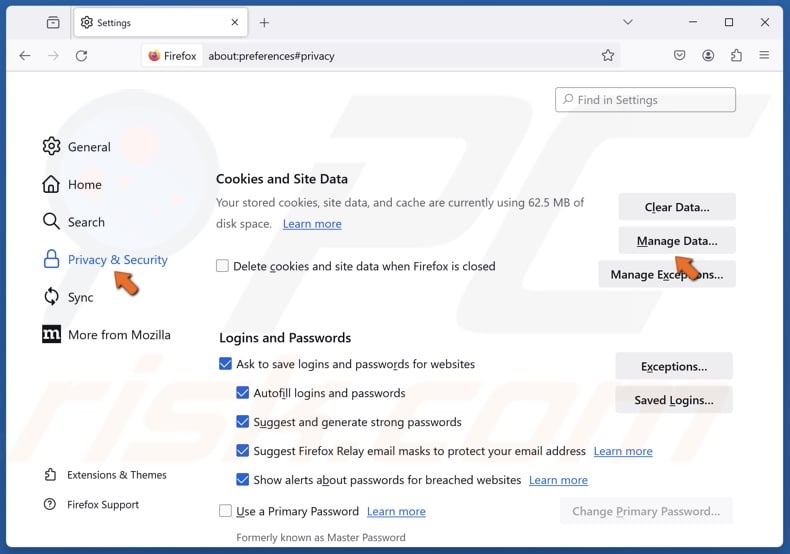Select the Settings browser tab
The height and width of the screenshot is (554, 790).
[161, 23]
